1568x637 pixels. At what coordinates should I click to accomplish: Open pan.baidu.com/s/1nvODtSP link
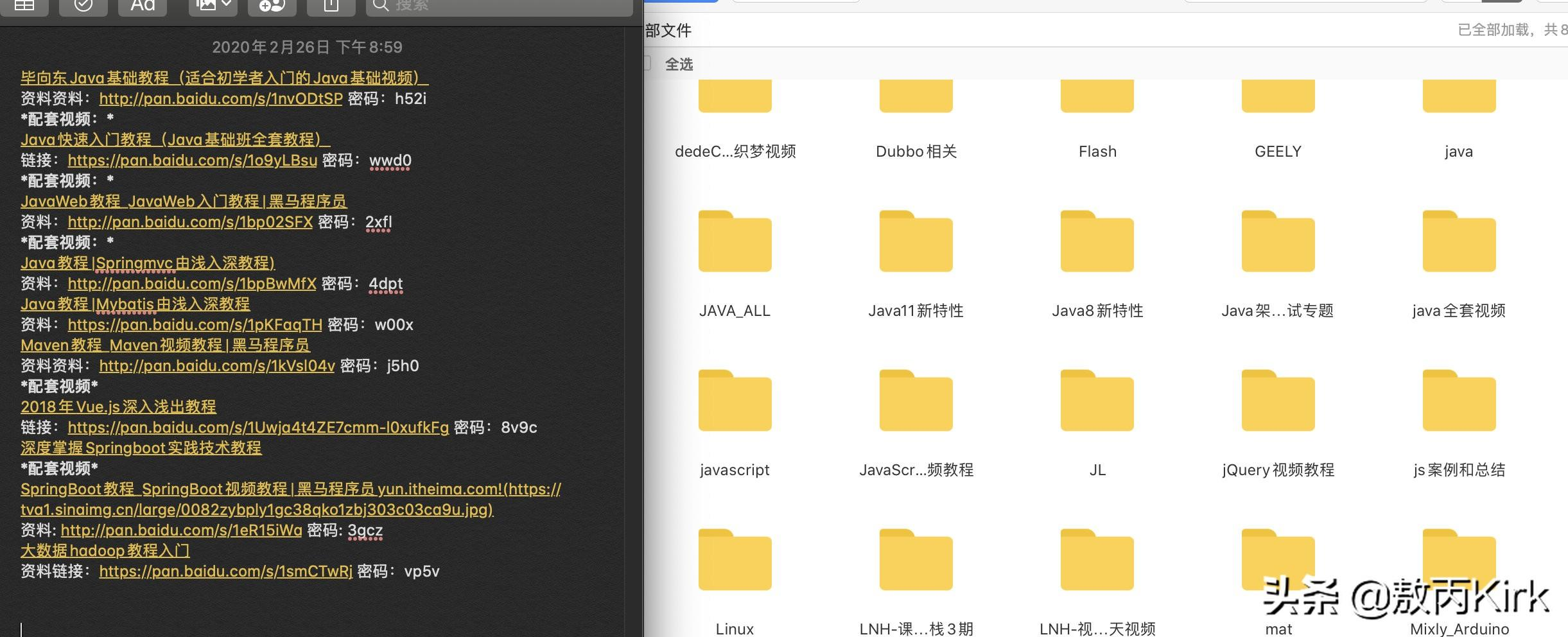tap(221, 99)
